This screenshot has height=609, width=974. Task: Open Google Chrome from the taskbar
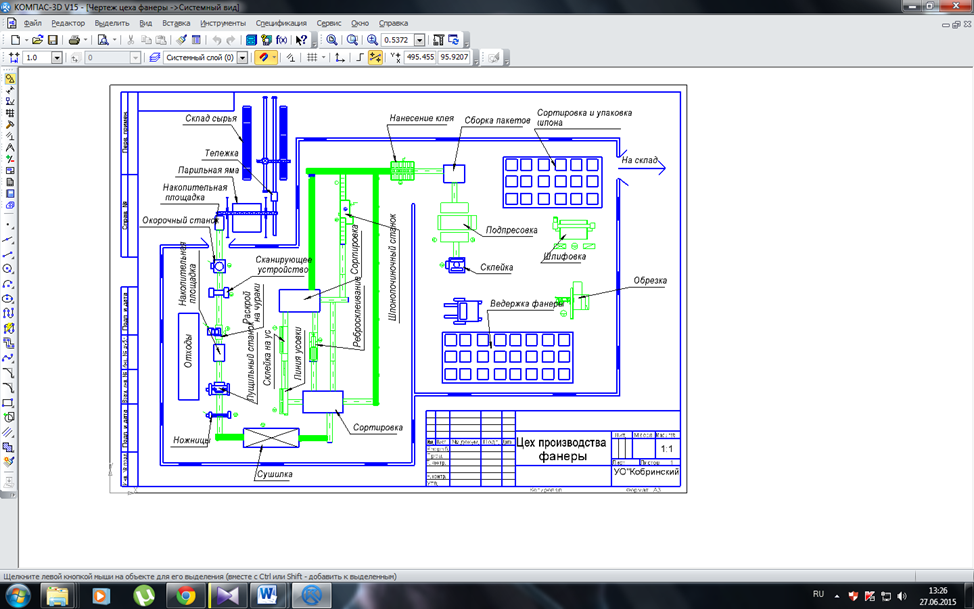(185, 596)
